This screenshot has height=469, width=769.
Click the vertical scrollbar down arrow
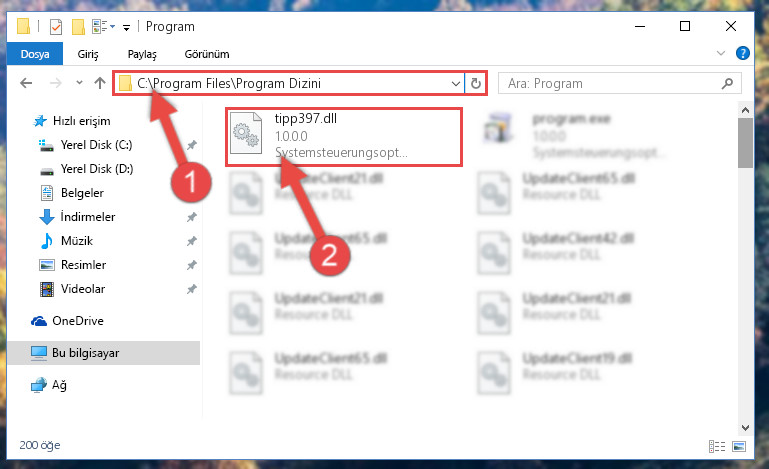click(x=745, y=427)
